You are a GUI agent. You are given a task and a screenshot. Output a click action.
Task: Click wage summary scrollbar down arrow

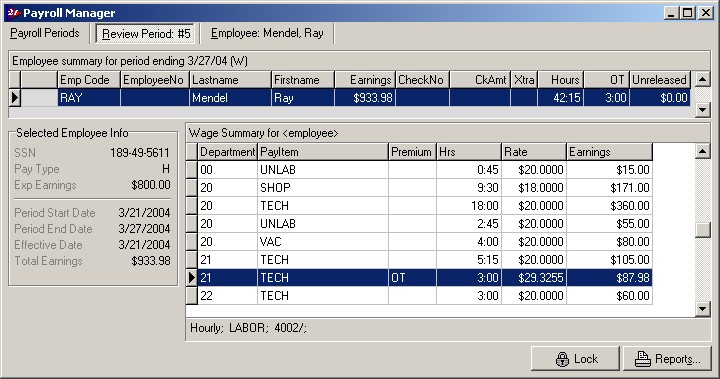tap(703, 308)
